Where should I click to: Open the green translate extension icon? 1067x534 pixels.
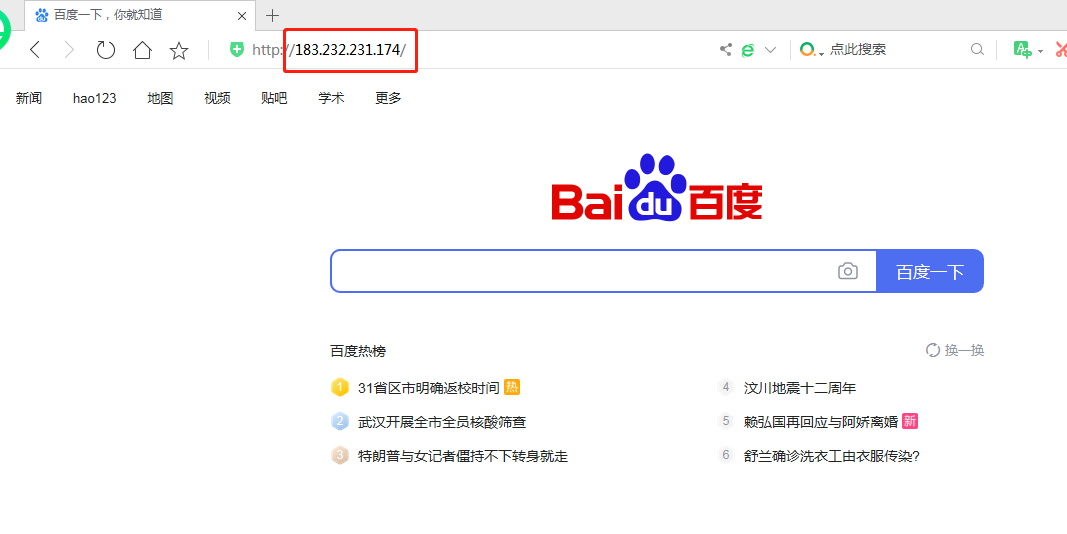[1022, 49]
